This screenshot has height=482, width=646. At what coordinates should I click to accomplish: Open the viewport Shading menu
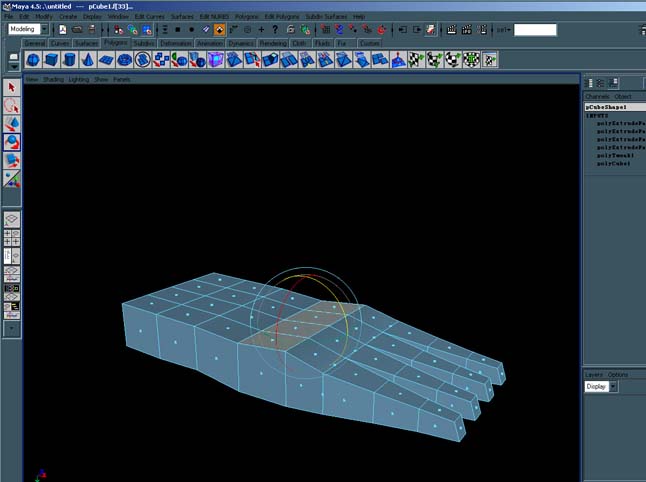point(53,79)
